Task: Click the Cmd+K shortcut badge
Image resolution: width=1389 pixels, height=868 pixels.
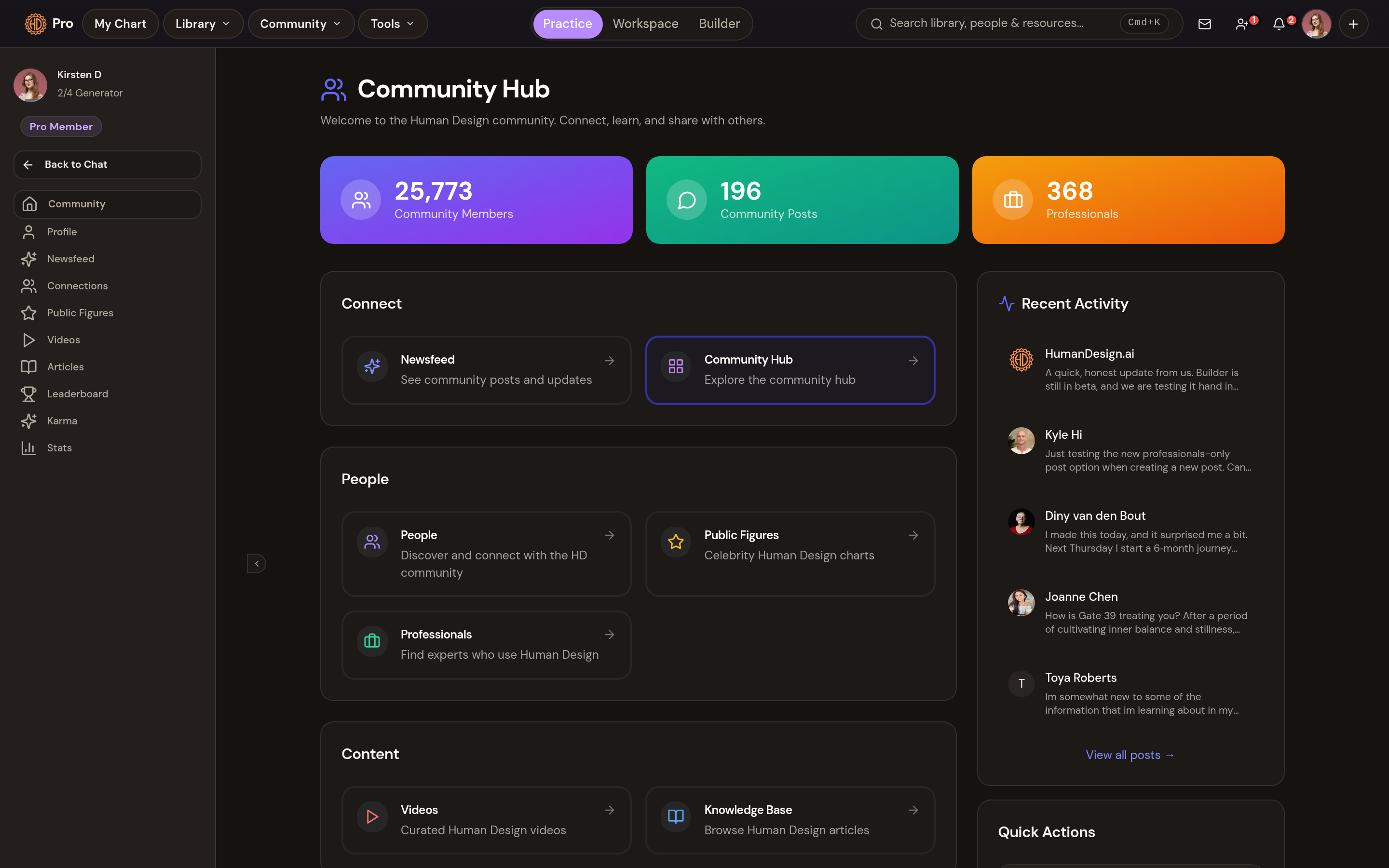Action: click(1144, 23)
